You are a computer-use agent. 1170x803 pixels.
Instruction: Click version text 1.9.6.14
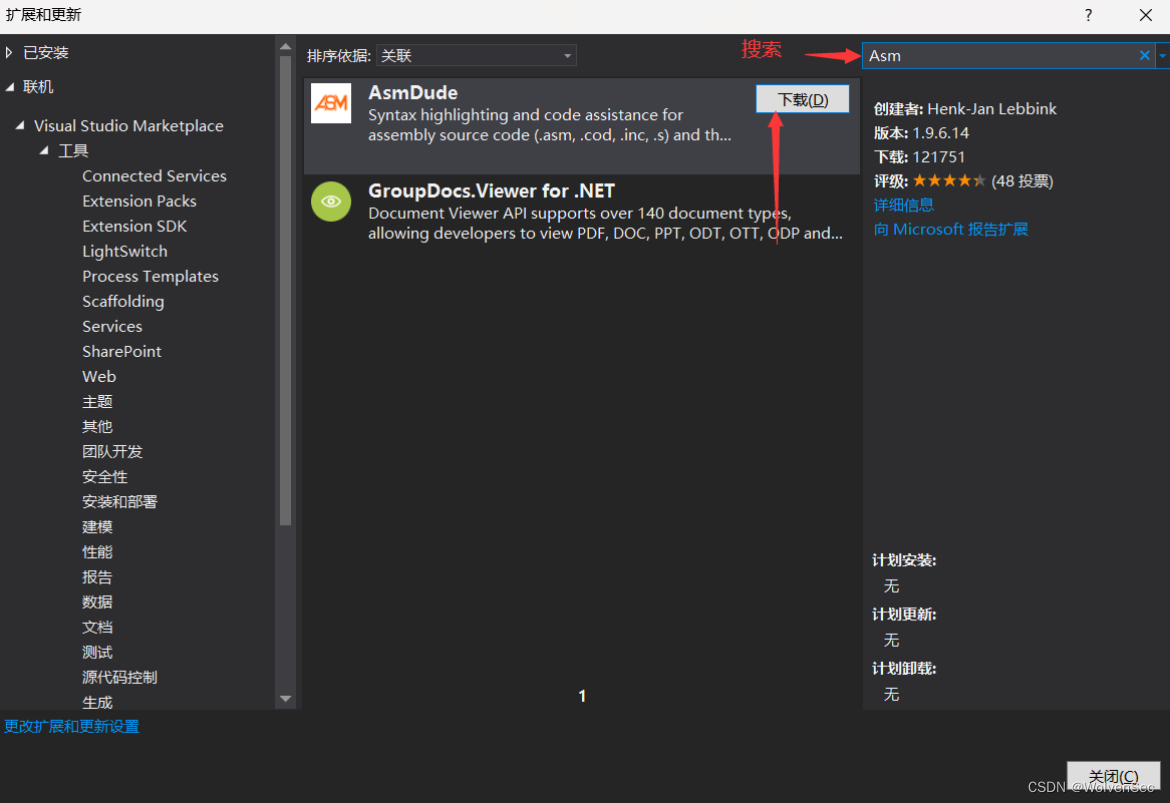940,133
